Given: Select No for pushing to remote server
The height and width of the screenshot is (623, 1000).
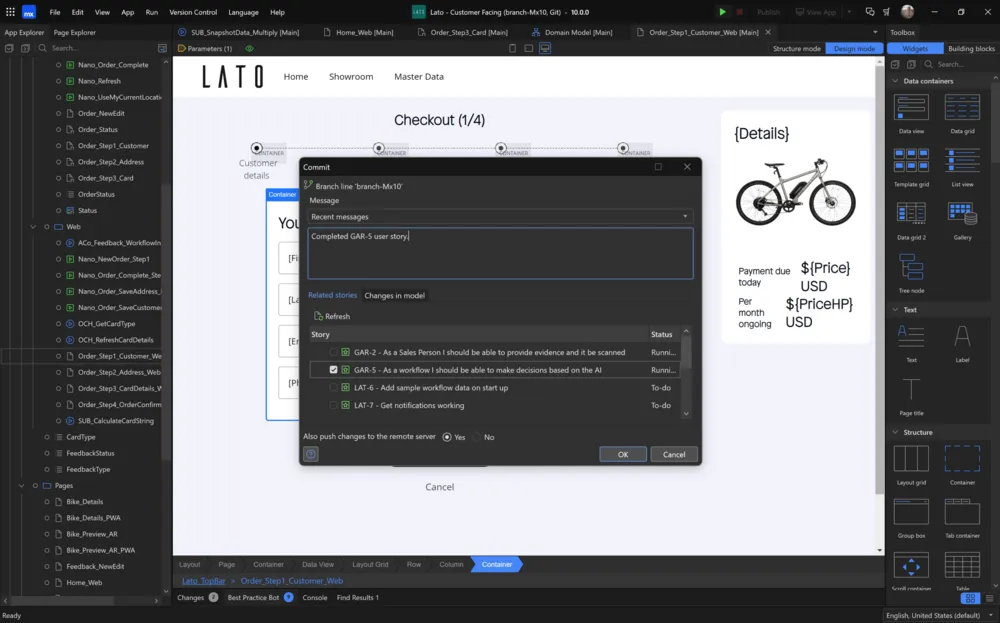Looking at the screenshot, I should pyautogui.click(x=476, y=437).
